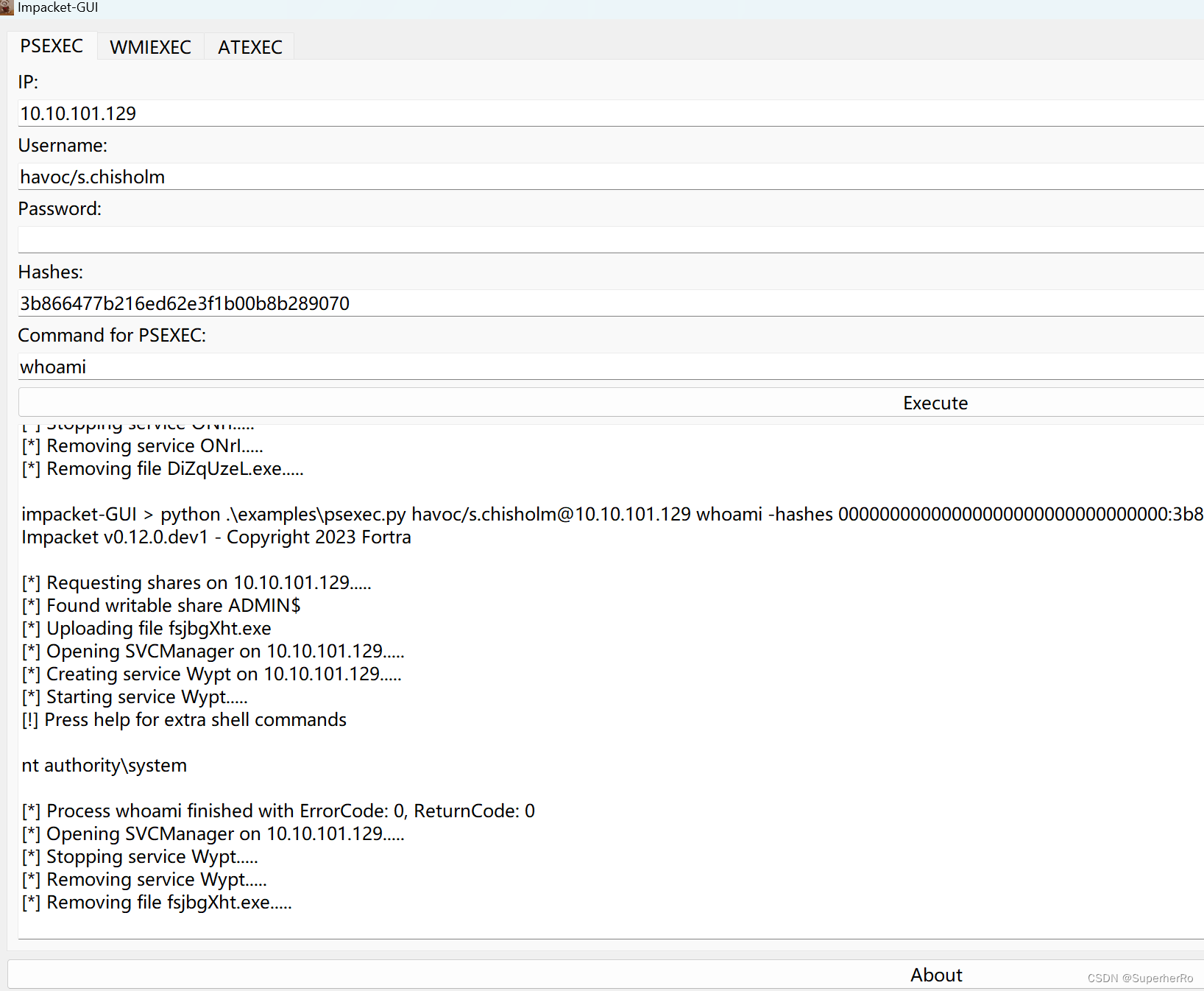1204x991 pixels.
Task: Select the nt authority\system output line
Action: pos(104,765)
